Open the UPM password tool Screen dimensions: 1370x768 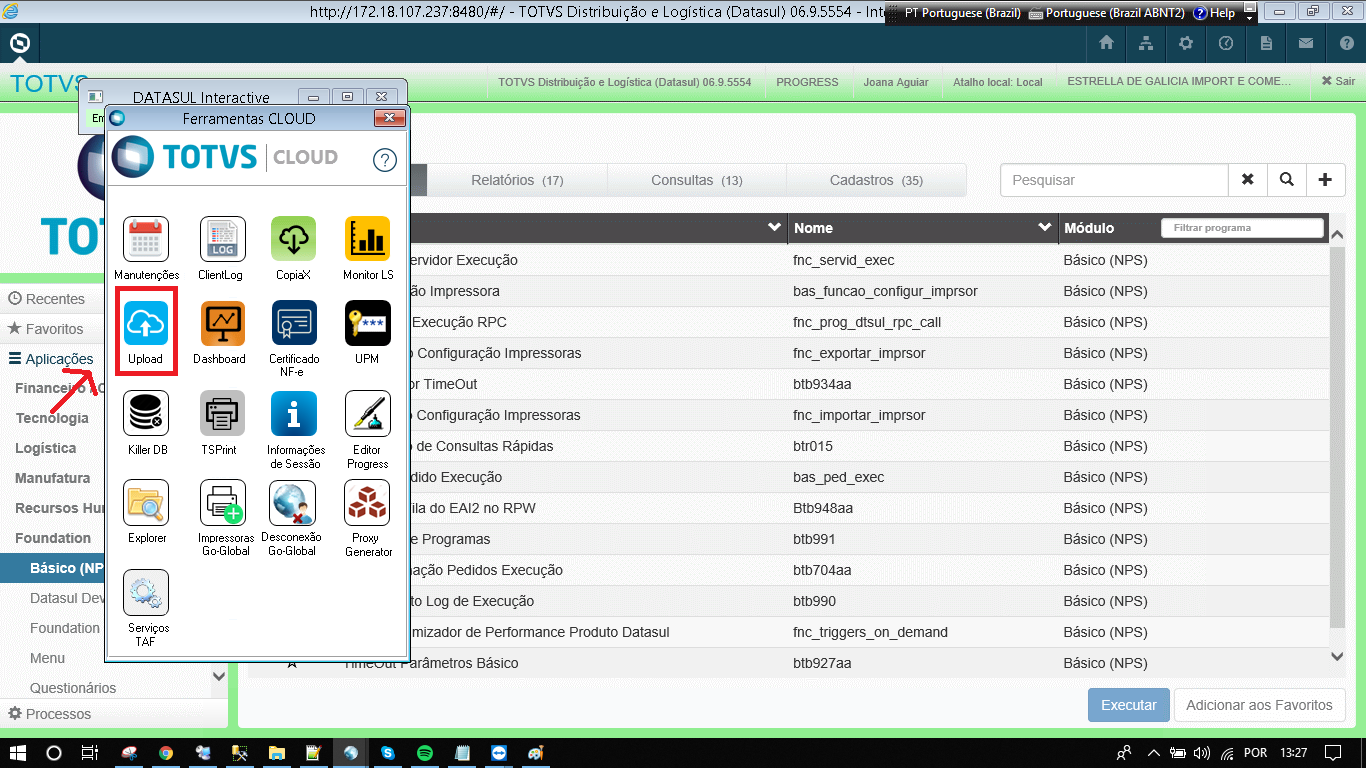(x=367, y=323)
